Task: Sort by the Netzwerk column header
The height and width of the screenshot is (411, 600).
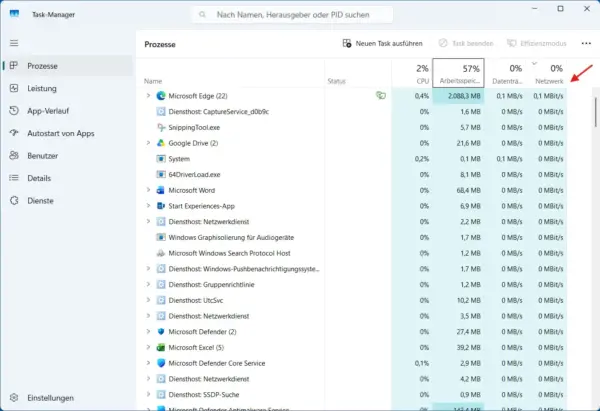Action: pos(546,73)
